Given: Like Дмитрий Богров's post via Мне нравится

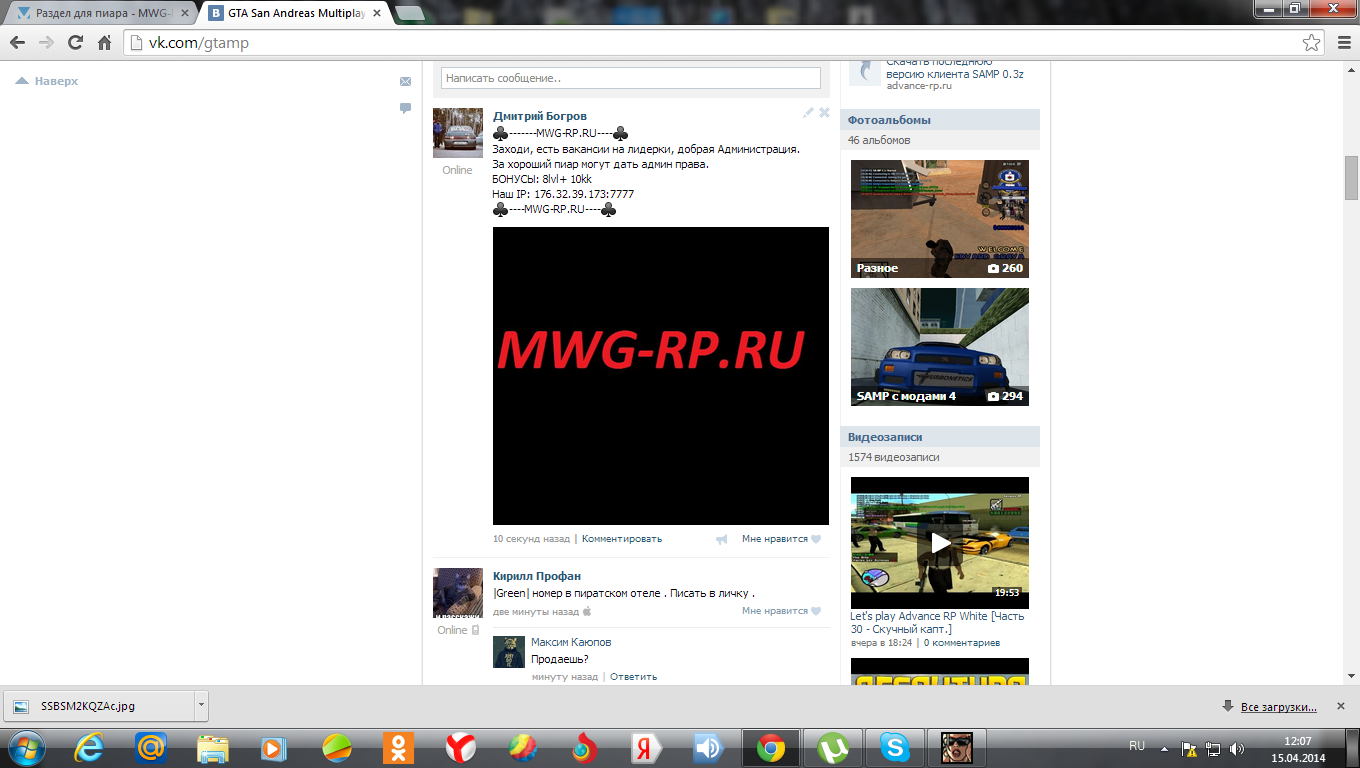Looking at the screenshot, I should (781, 539).
